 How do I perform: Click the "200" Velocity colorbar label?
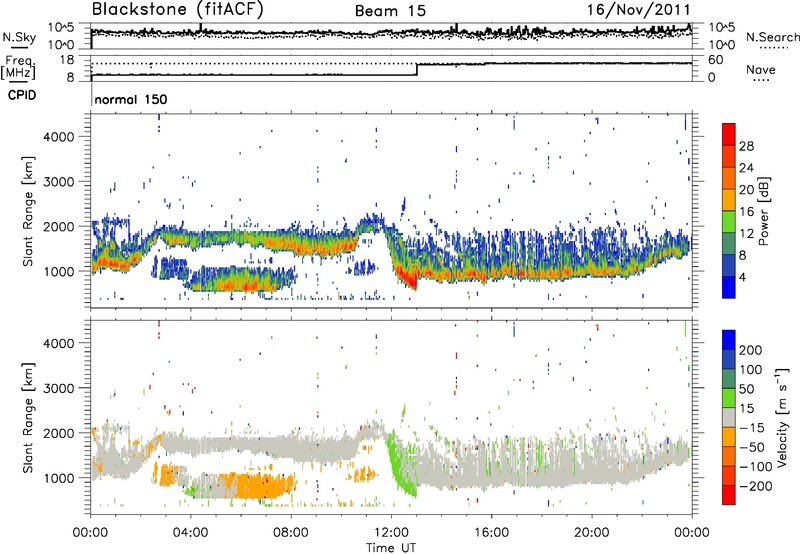point(751,350)
